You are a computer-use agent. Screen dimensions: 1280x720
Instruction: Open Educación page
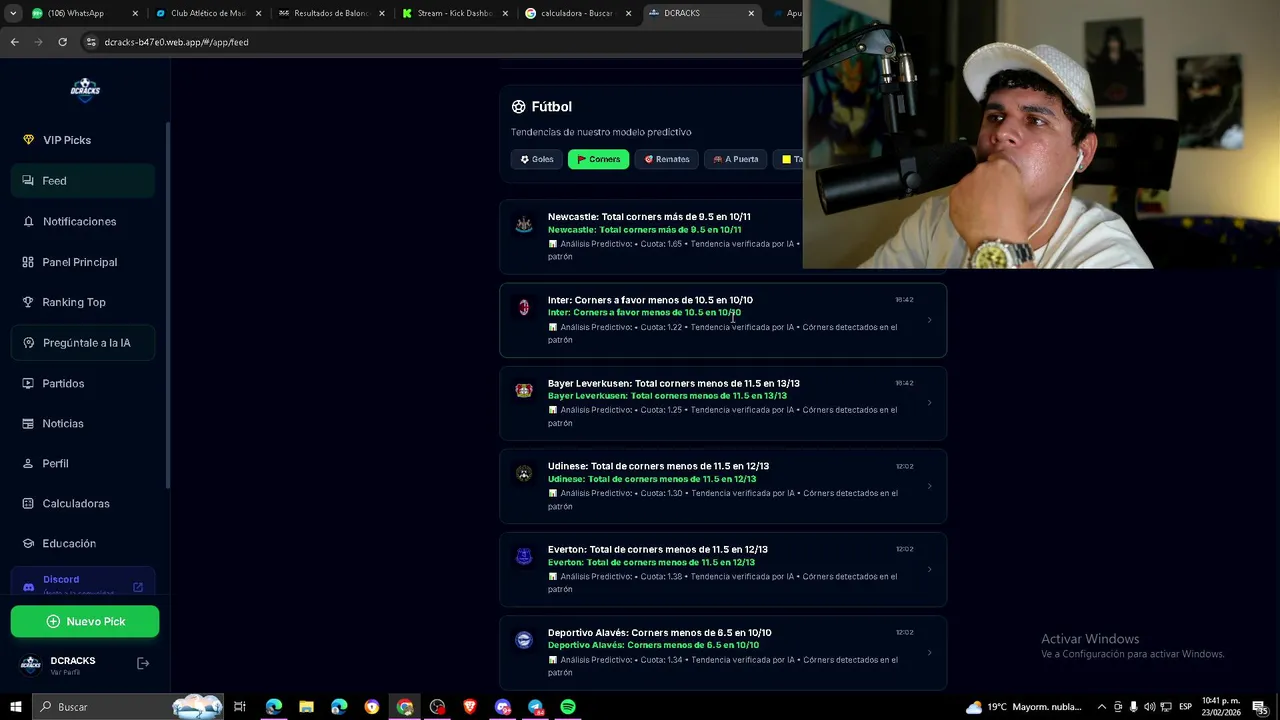84,543
